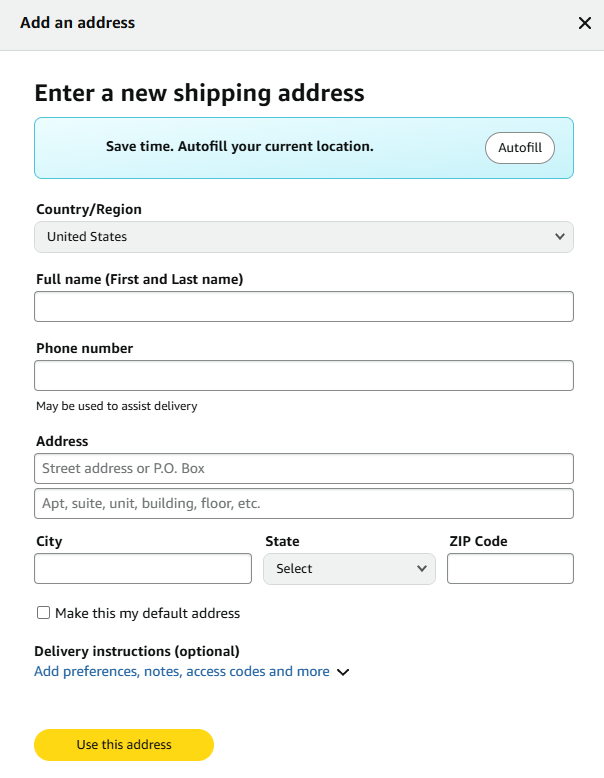Expand delivery instructions with the chevron
The width and height of the screenshot is (604, 778).
(343, 672)
